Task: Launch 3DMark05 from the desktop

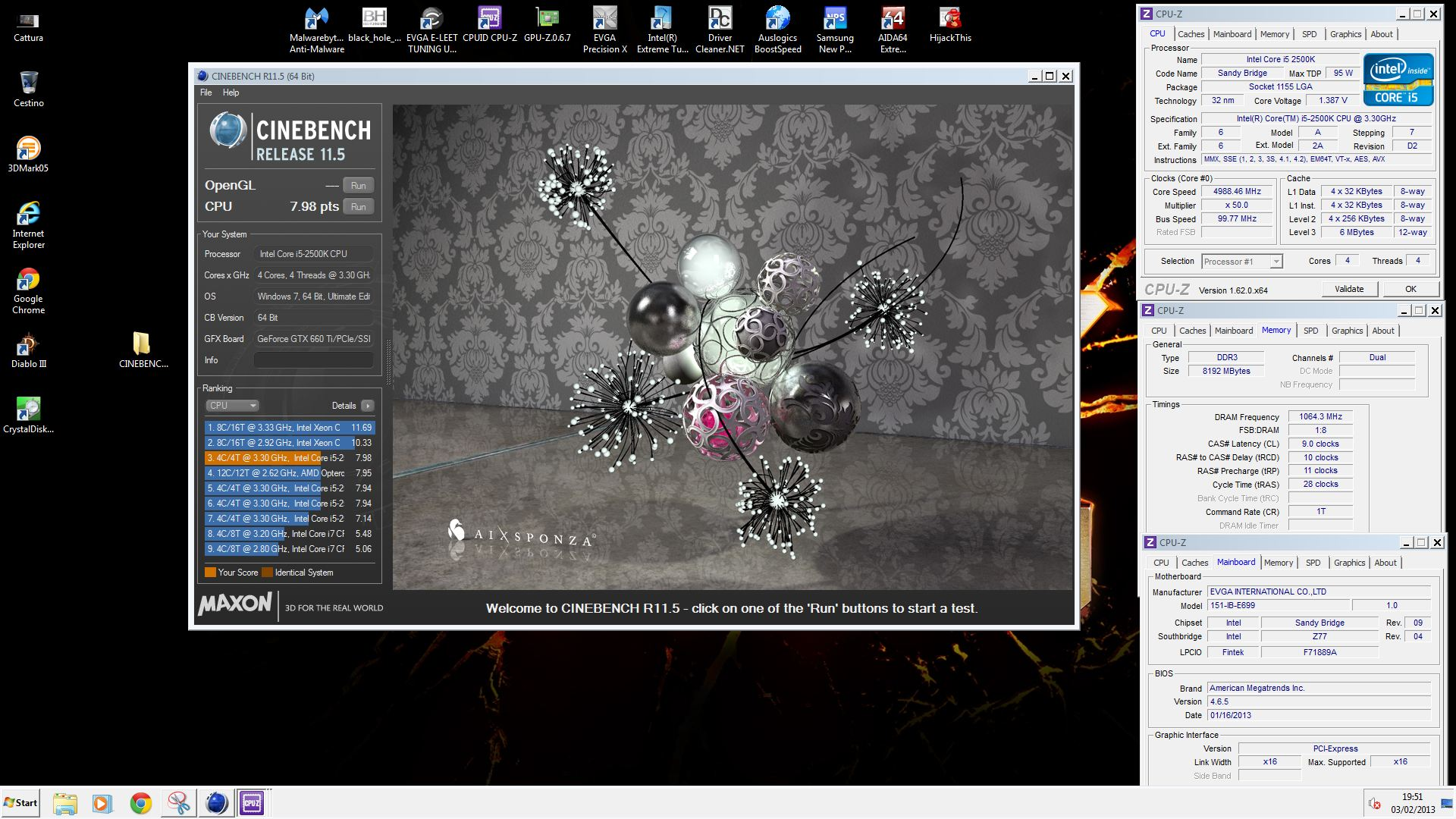Action: tap(28, 155)
